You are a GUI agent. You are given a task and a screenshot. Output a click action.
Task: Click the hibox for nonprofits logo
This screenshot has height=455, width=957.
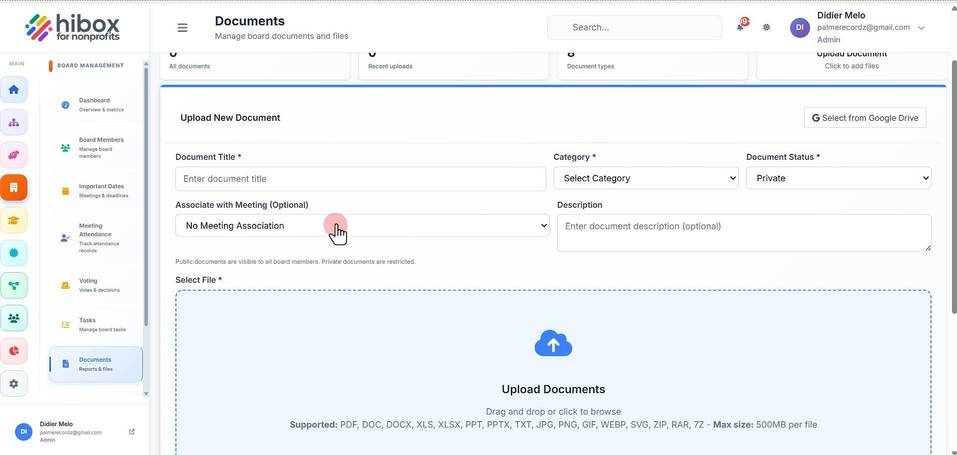coord(73,27)
